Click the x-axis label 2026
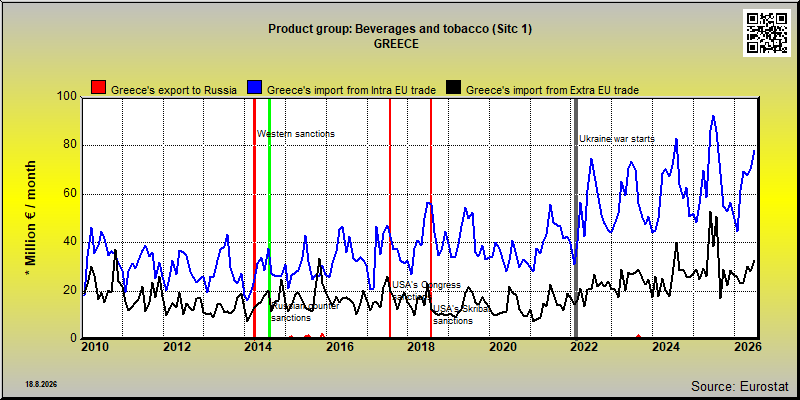 [x=748, y=347]
